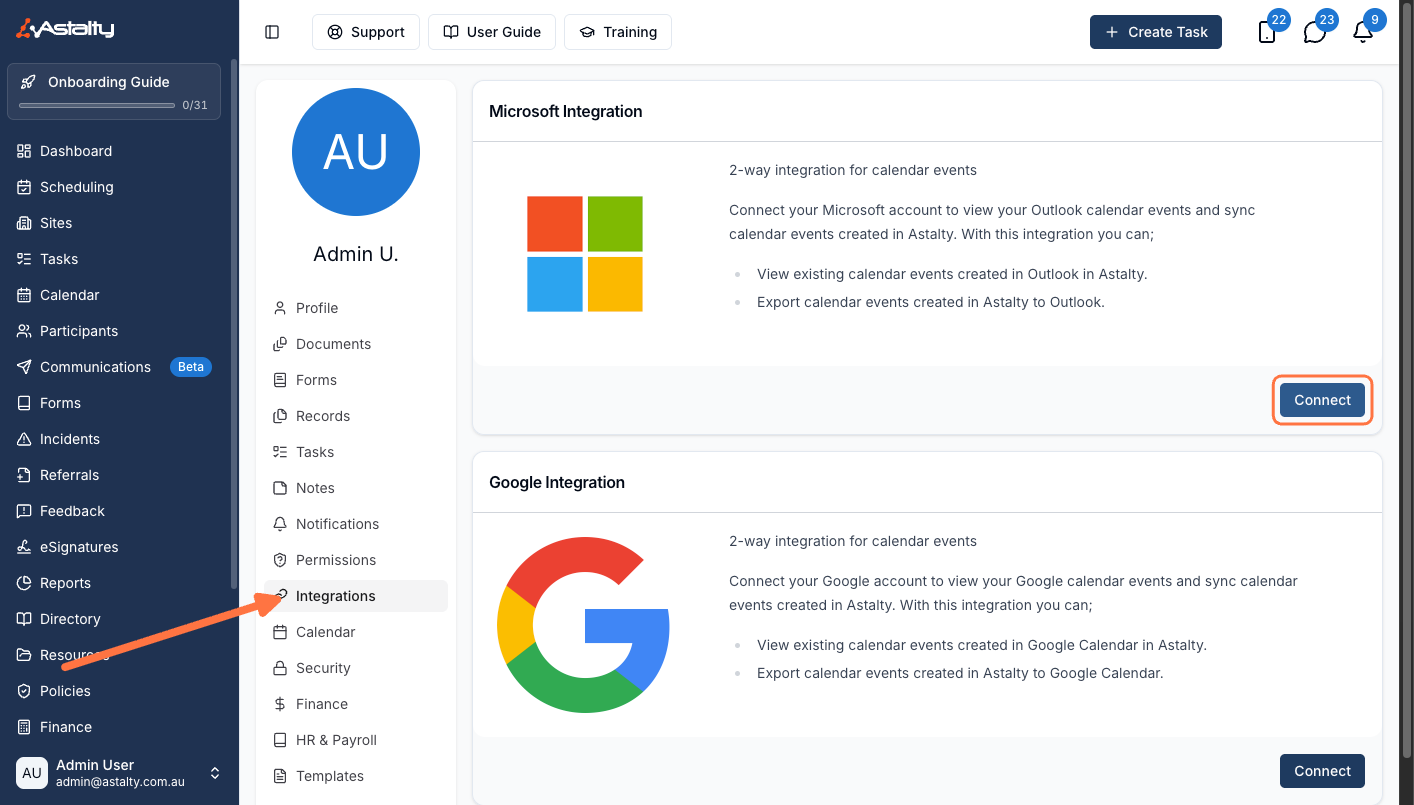Click the rocket icon in Onboarding Guide

[x=28, y=82]
